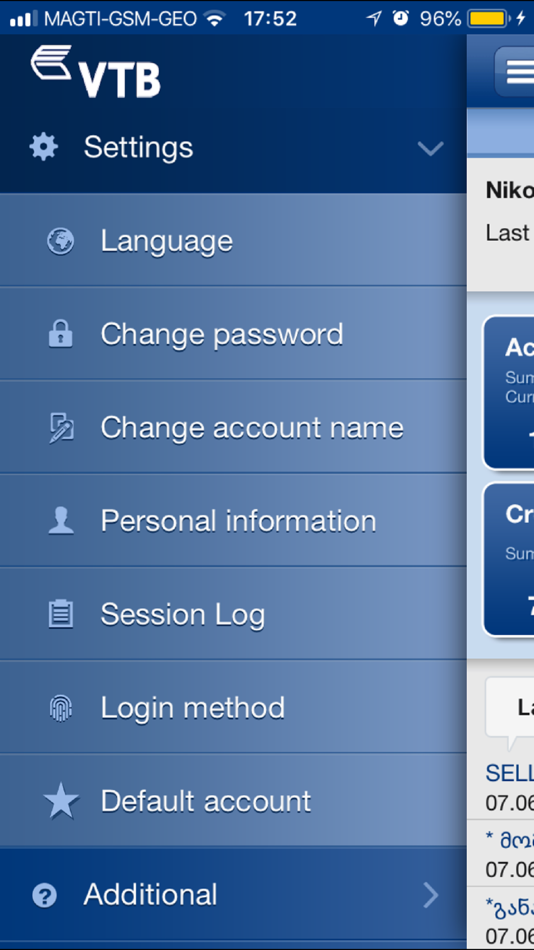Tap the battery indicator in status bar
The height and width of the screenshot is (950, 534).
487,19
